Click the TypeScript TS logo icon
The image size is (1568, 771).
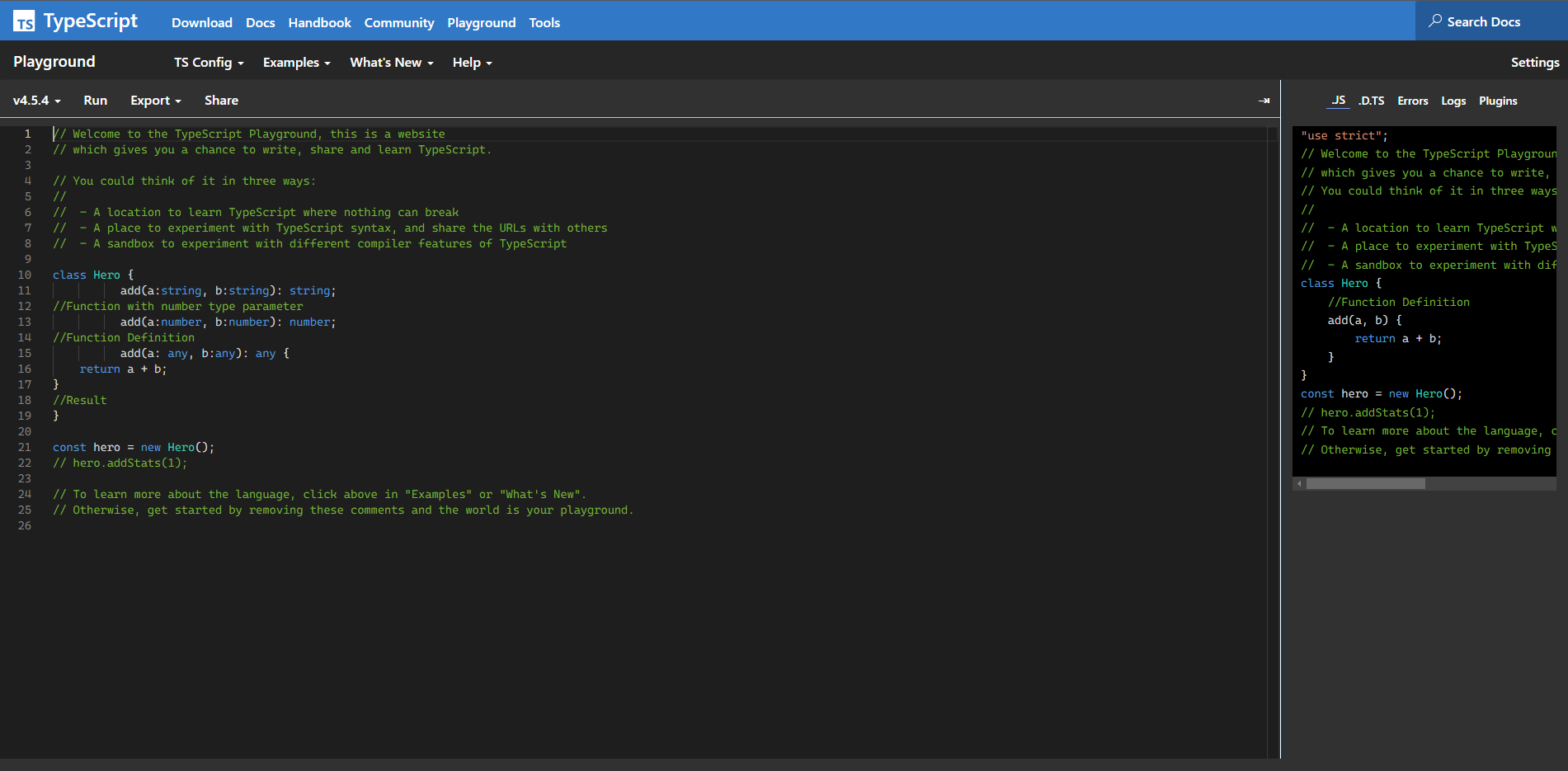point(24,21)
